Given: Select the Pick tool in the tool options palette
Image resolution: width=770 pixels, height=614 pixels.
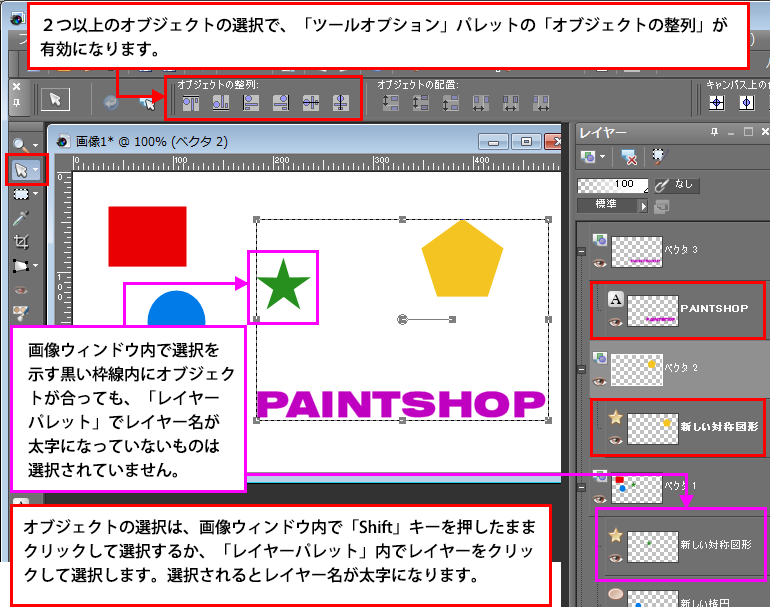Looking at the screenshot, I should 55,100.
